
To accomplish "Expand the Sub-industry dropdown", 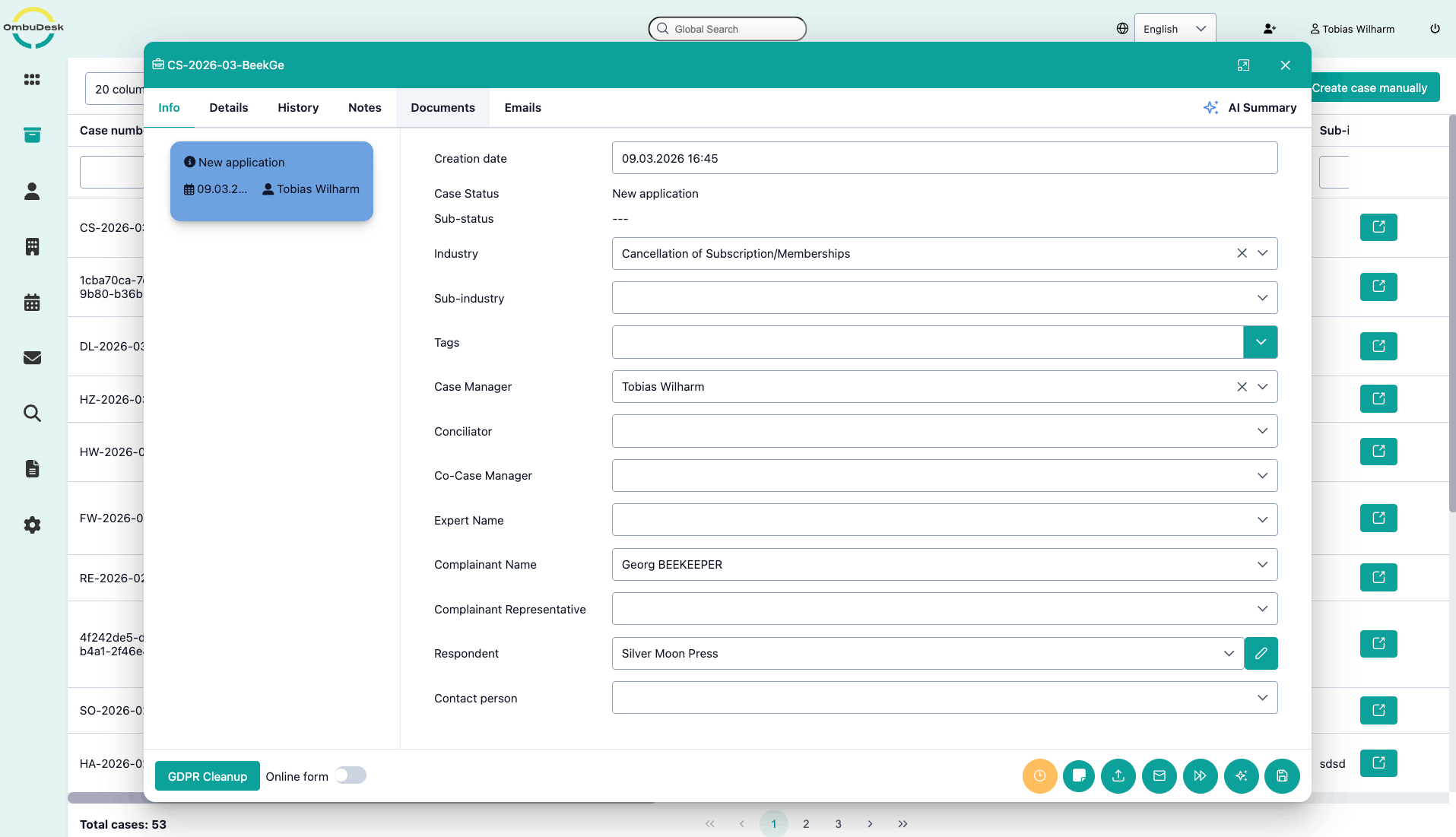I will click(1262, 298).
